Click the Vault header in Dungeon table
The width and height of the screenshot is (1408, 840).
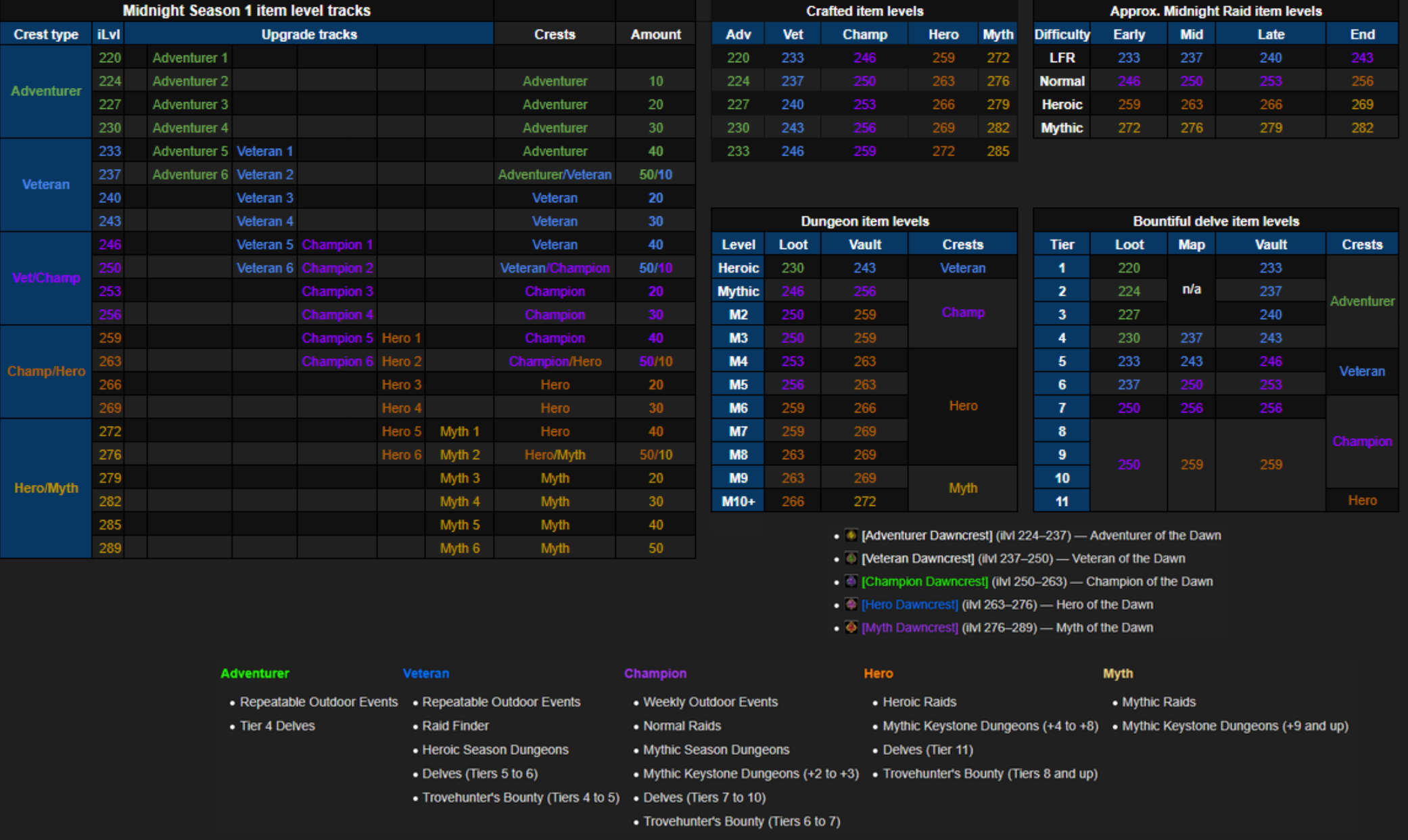point(864,245)
